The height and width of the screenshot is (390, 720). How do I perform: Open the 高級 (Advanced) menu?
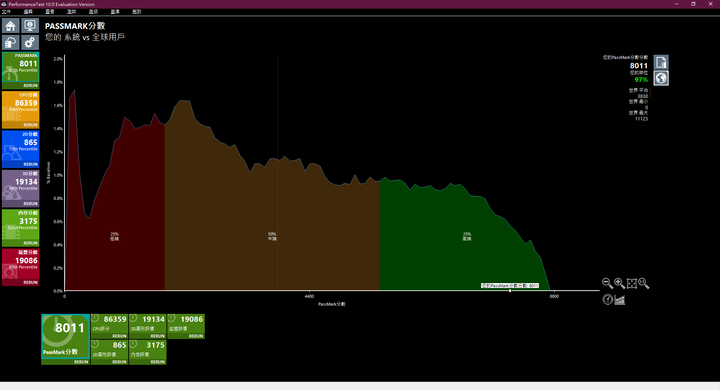click(93, 11)
